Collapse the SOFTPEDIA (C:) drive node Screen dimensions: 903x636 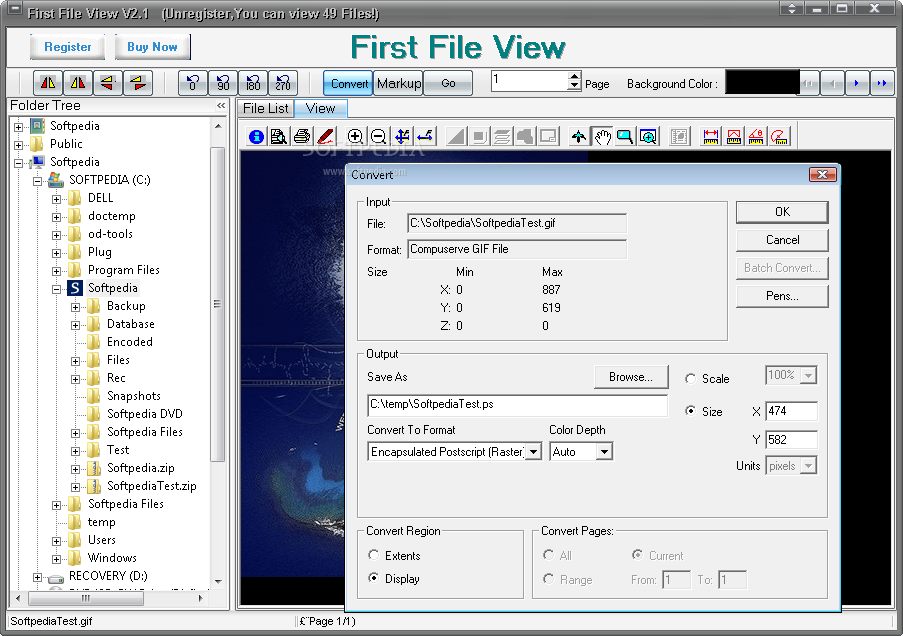37,181
